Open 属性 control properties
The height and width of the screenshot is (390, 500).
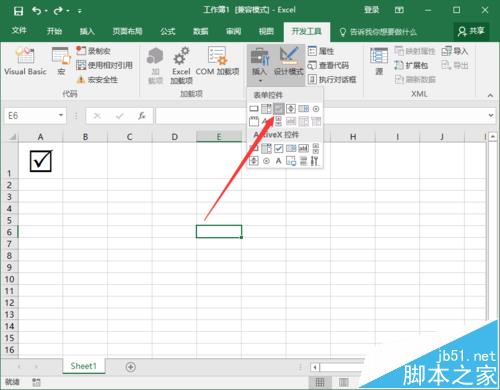[x=321, y=51]
